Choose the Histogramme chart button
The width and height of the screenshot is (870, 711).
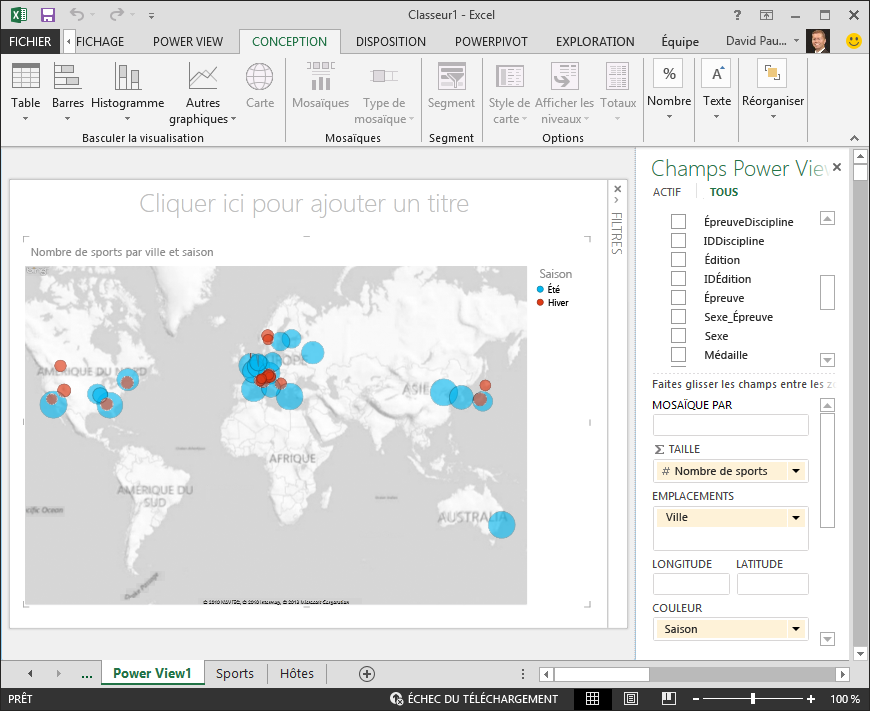128,92
